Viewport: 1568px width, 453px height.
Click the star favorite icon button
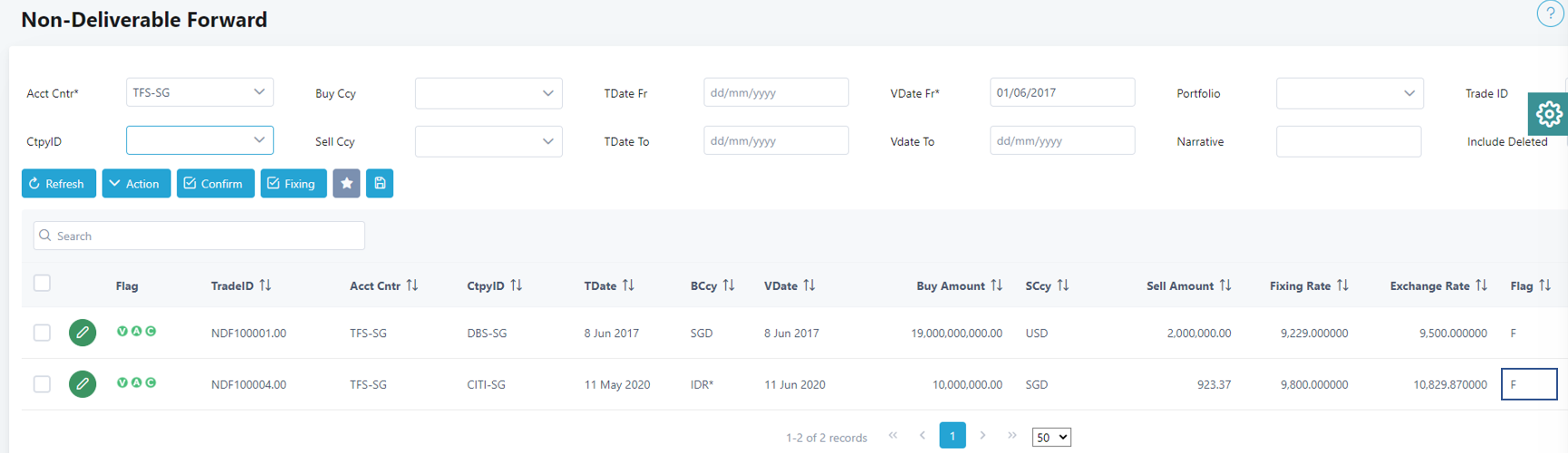(x=346, y=184)
